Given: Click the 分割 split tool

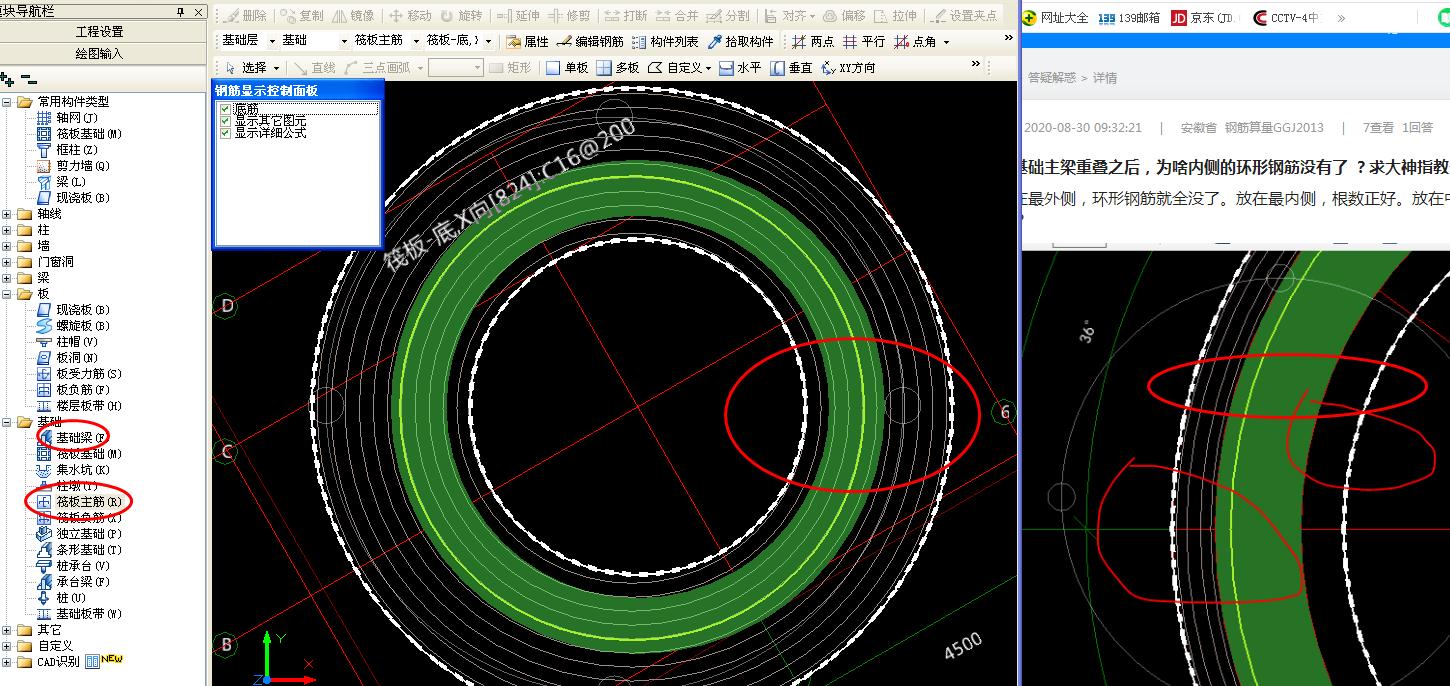Looking at the screenshot, I should pos(728,16).
